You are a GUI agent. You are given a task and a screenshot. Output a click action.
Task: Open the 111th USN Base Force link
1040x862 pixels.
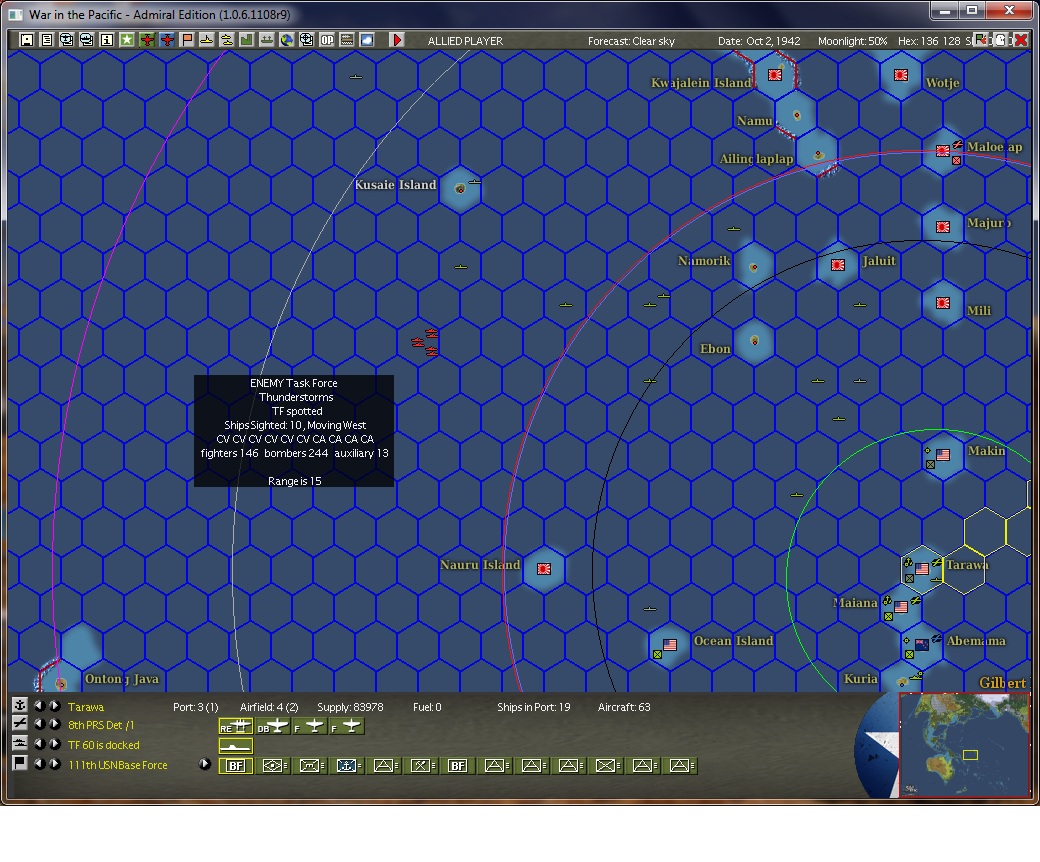point(117,765)
